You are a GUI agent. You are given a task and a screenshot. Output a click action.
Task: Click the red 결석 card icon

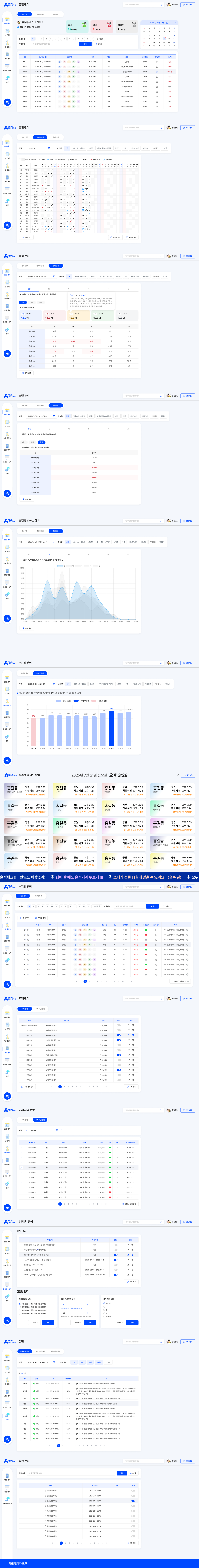pos(109,25)
